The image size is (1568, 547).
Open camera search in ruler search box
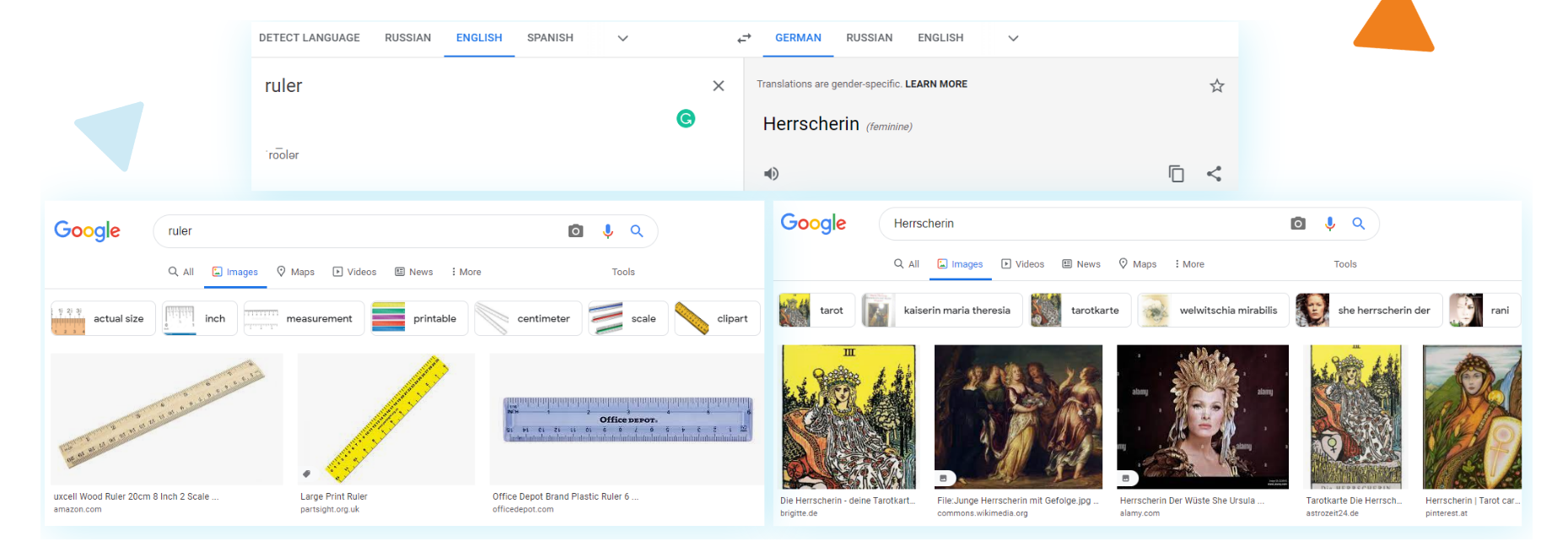(x=575, y=231)
